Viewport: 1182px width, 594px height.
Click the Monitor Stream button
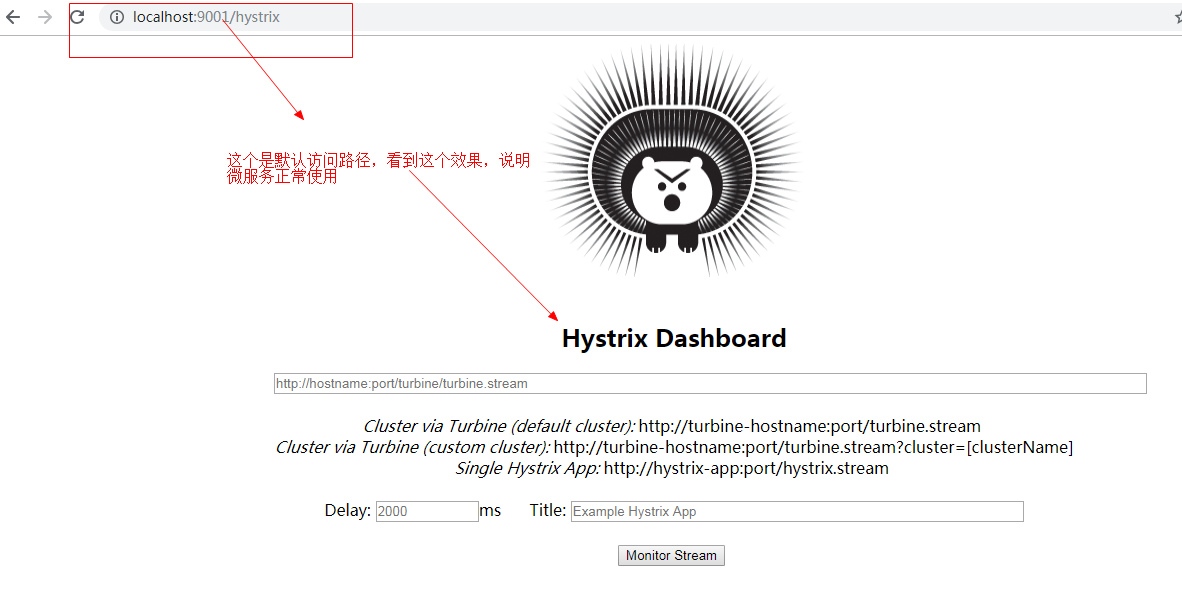(x=671, y=556)
